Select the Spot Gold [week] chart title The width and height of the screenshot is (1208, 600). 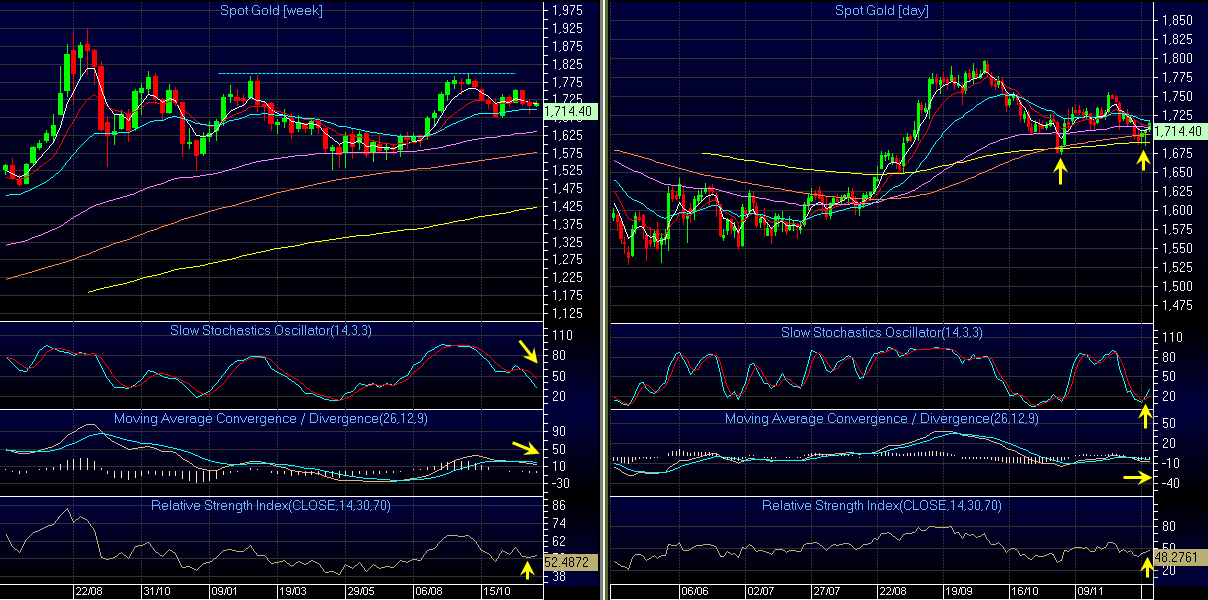[x=271, y=10]
